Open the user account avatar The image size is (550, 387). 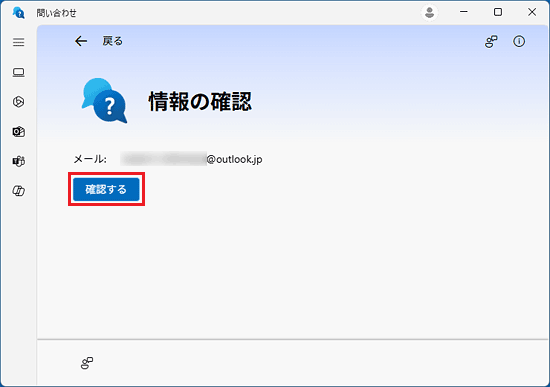pos(429,13)
